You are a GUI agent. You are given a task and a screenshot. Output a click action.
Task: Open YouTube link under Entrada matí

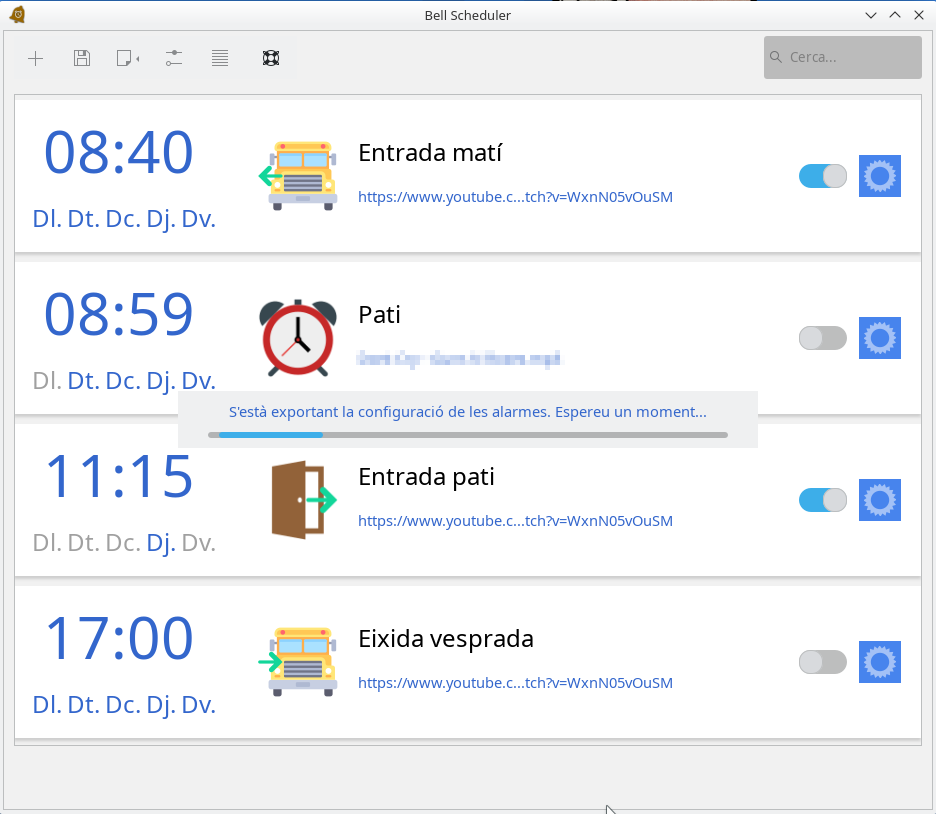point(515,197)
